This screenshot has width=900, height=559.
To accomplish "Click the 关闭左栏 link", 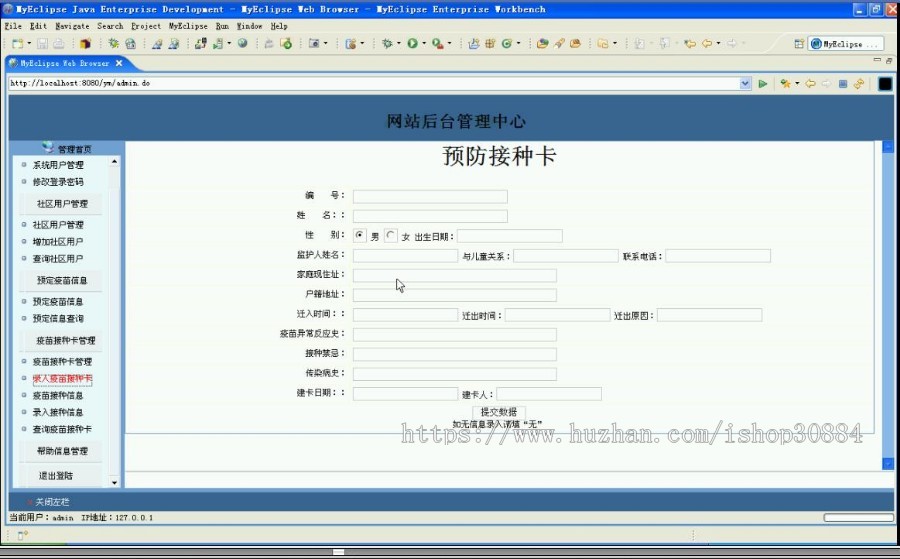I will coord(52,502).
